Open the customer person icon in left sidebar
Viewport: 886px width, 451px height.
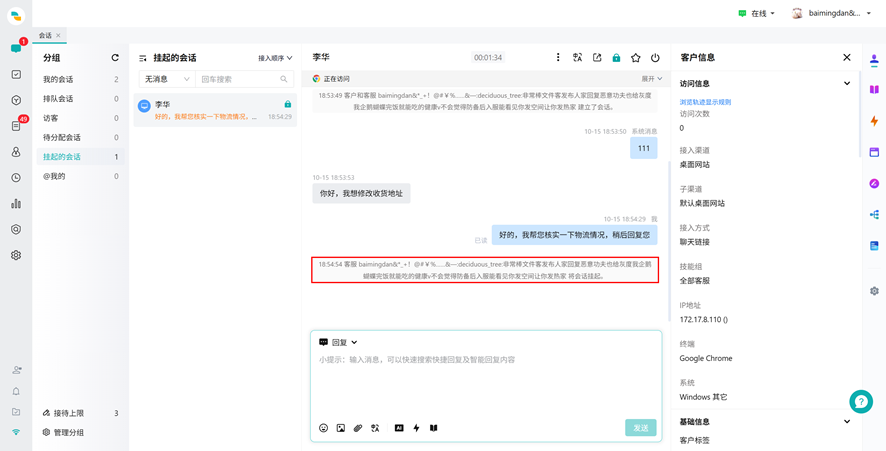point(16,151)
